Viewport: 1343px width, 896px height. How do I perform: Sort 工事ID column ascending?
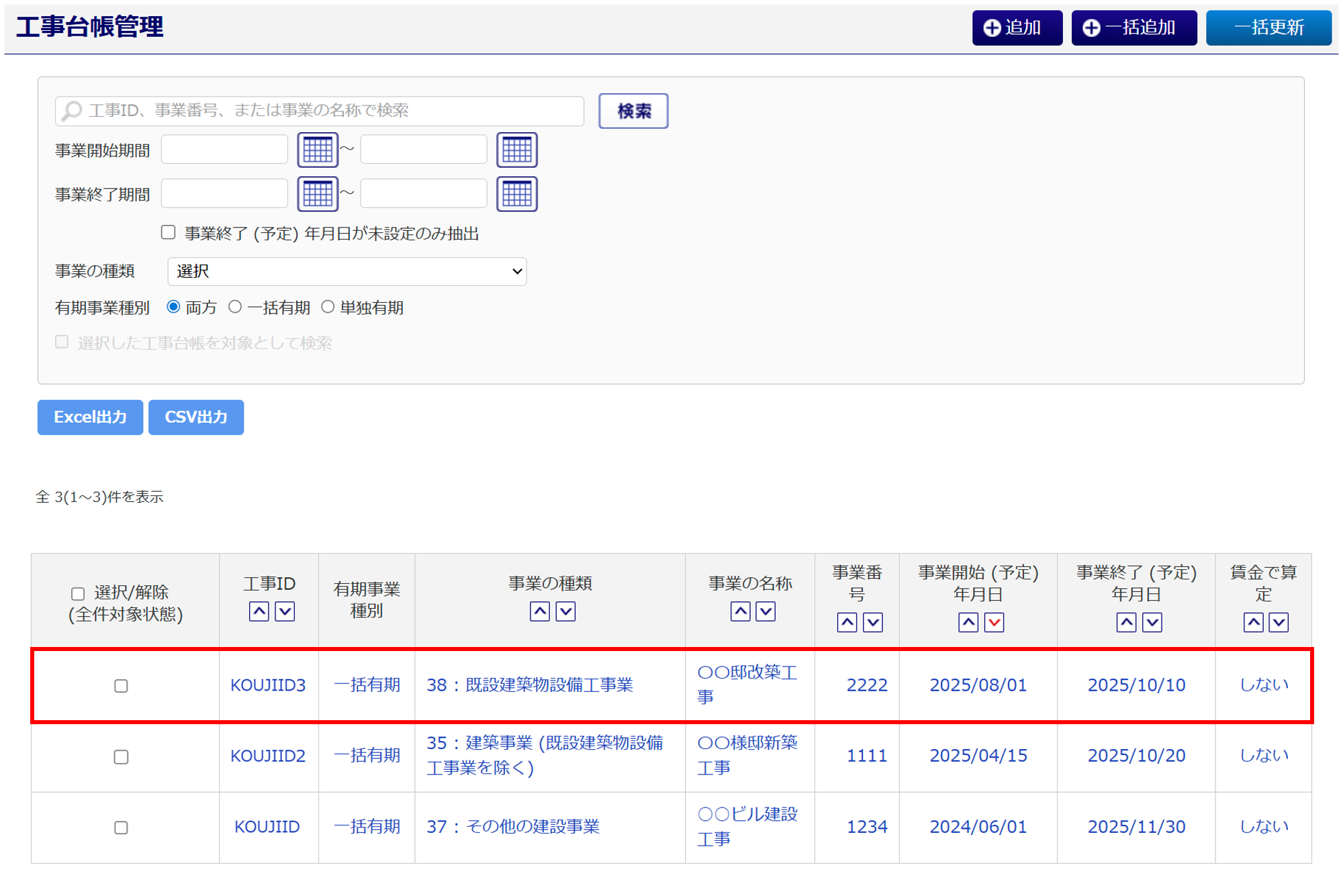(259, 611)
